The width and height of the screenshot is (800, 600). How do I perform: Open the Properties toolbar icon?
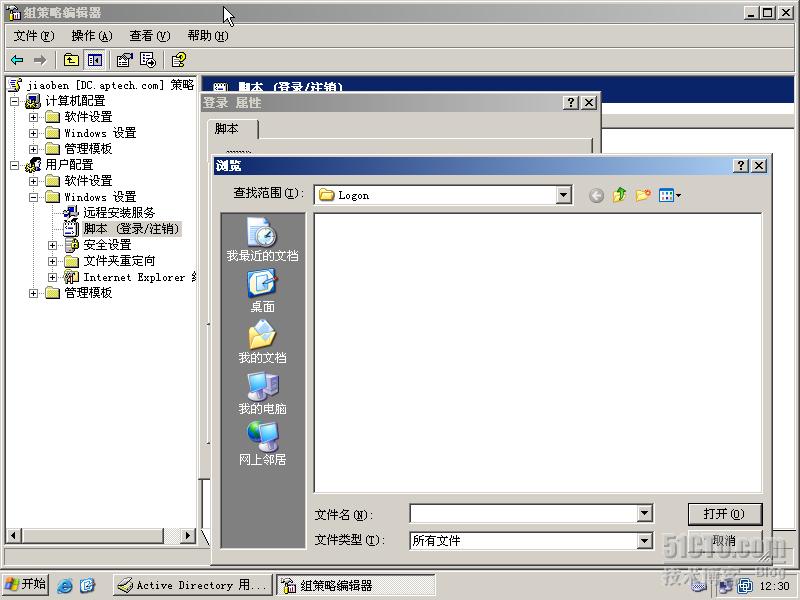(124, 60)
